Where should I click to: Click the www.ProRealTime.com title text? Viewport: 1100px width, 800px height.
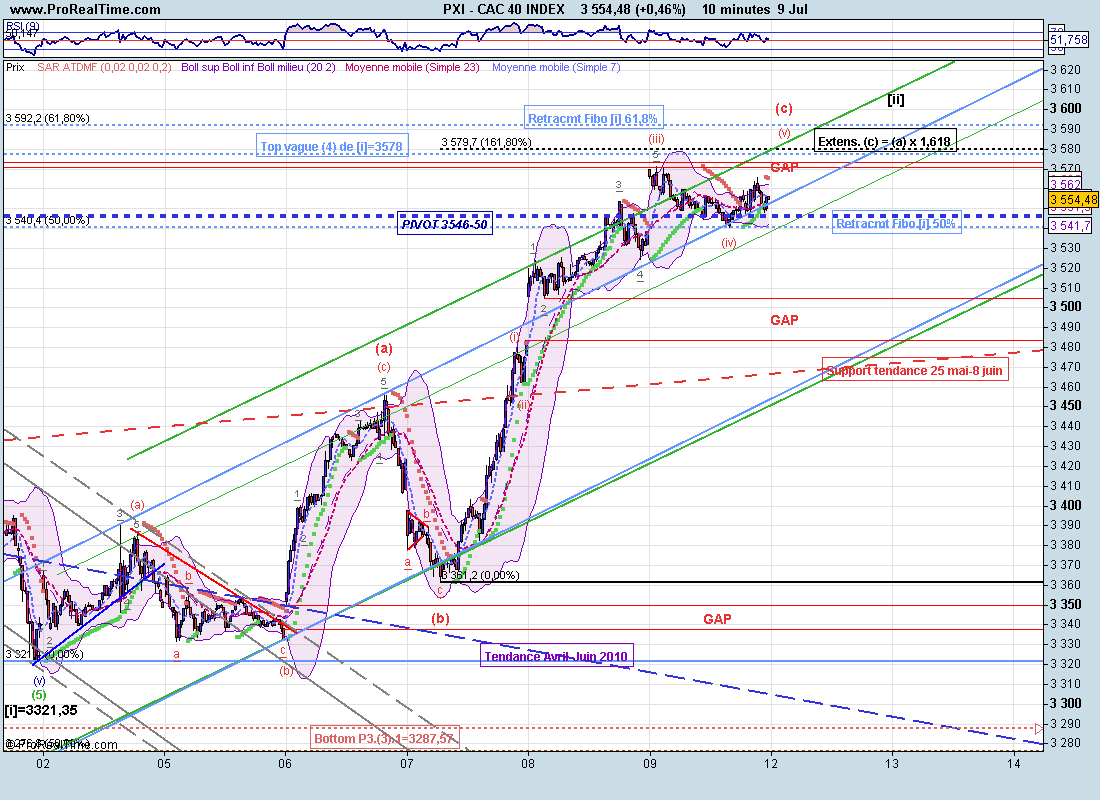point(86,9)
